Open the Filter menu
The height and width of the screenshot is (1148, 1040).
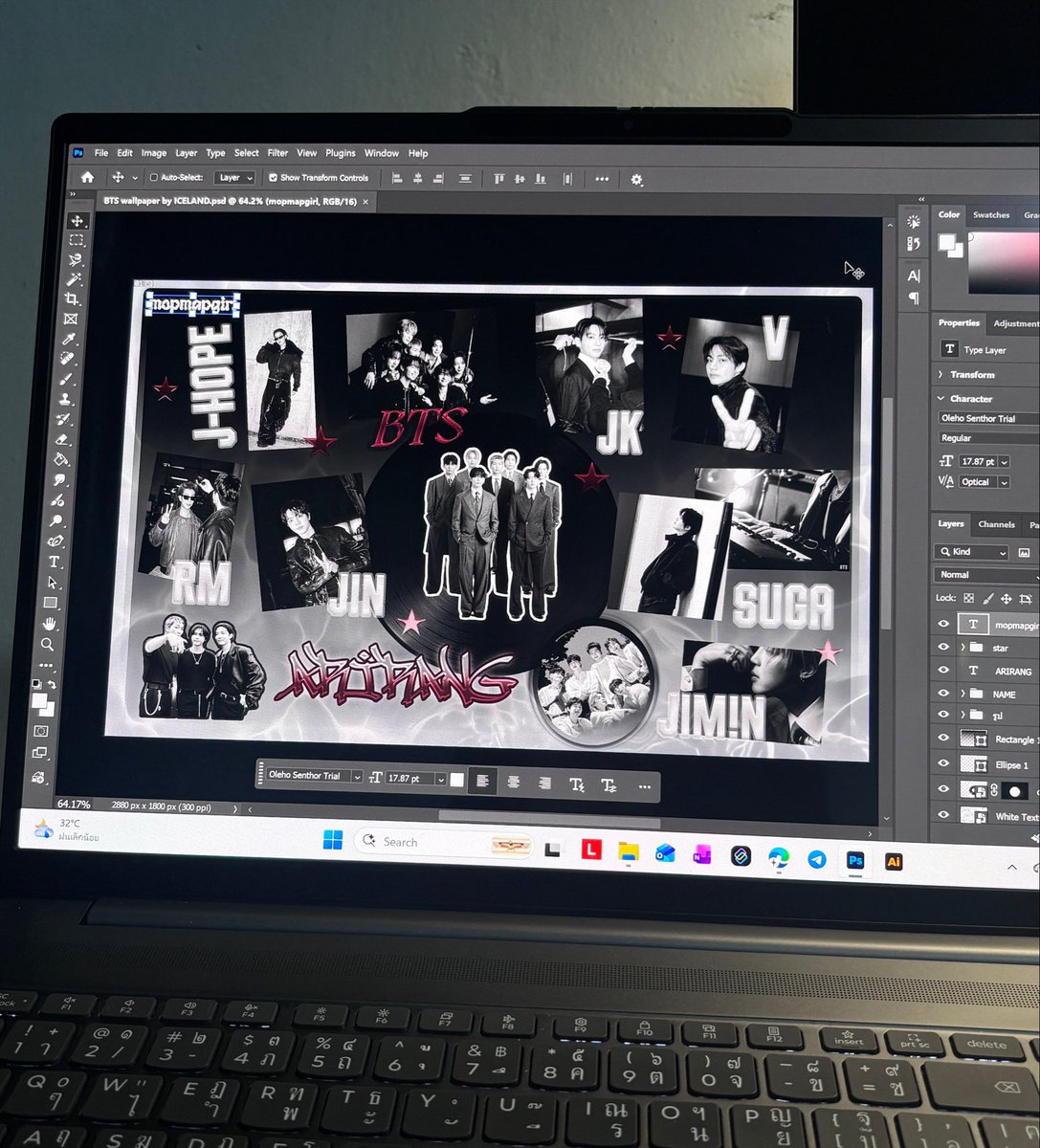[277, 153]
